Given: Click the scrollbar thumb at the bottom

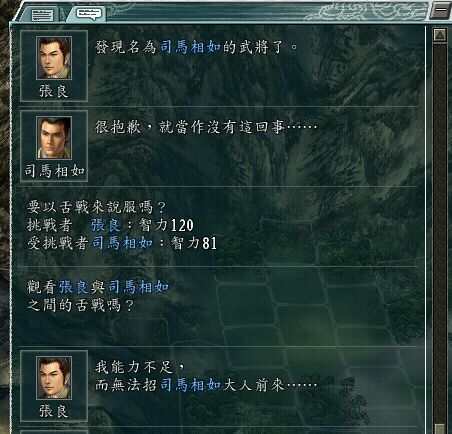Looking at the screenshot, I should (440, 429).
